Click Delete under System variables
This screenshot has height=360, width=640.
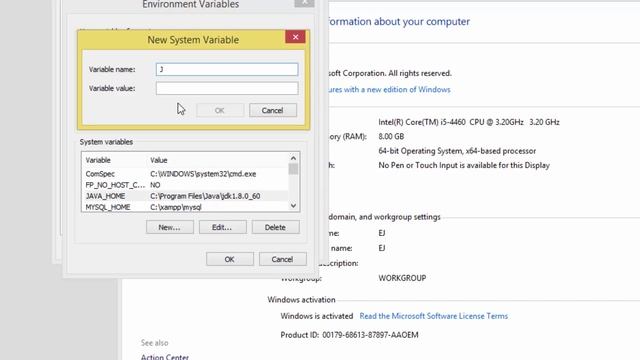[x=276, y=227]
